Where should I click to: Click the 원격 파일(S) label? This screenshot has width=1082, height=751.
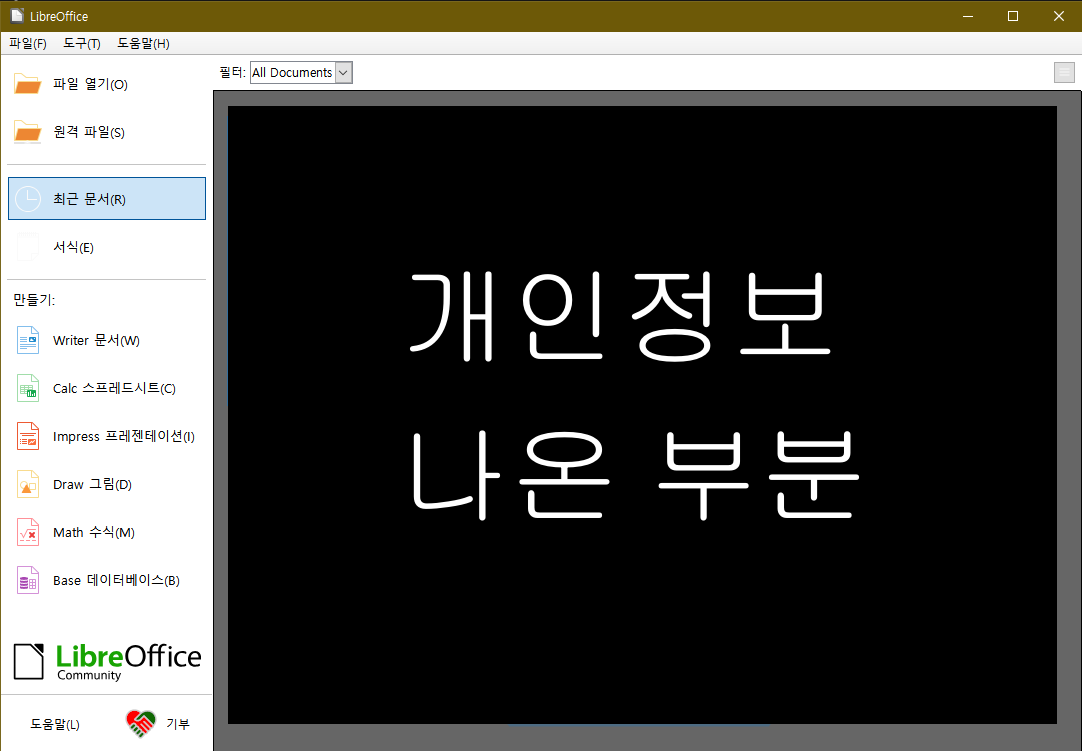pyautogui.click(x=89, y=132)
